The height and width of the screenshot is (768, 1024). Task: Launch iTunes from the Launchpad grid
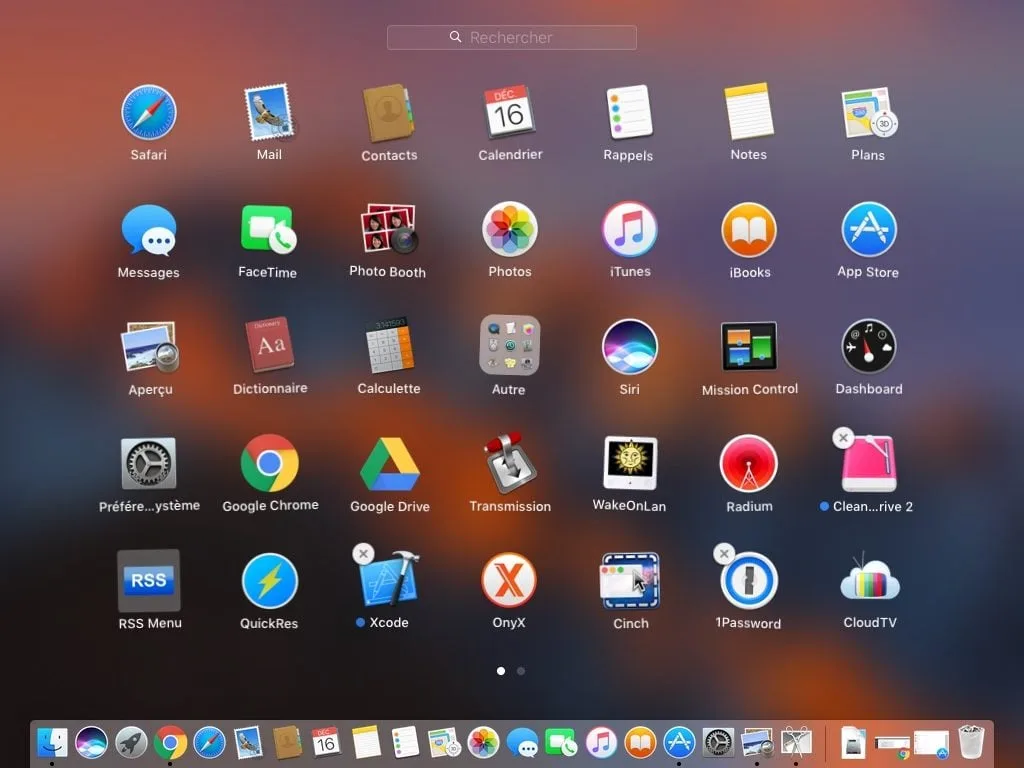630,229
